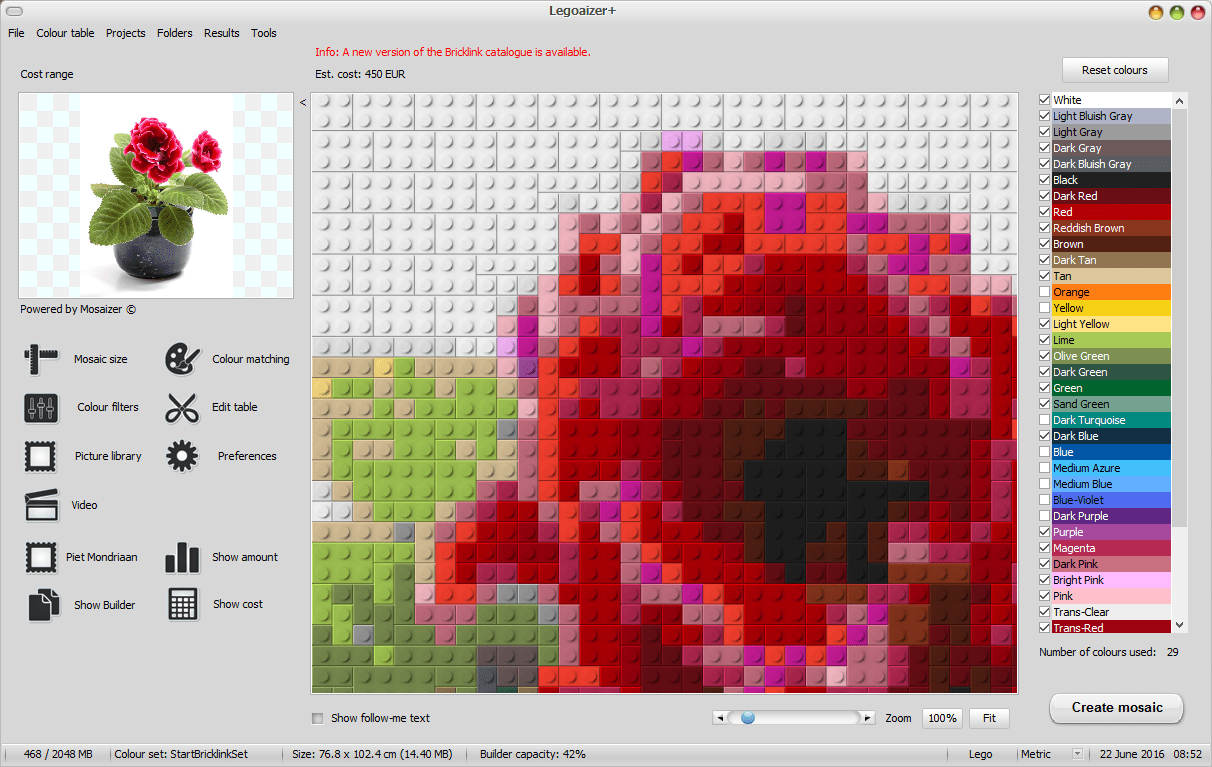Uncheck the Magenta colour checkbox

point(1045,548)
